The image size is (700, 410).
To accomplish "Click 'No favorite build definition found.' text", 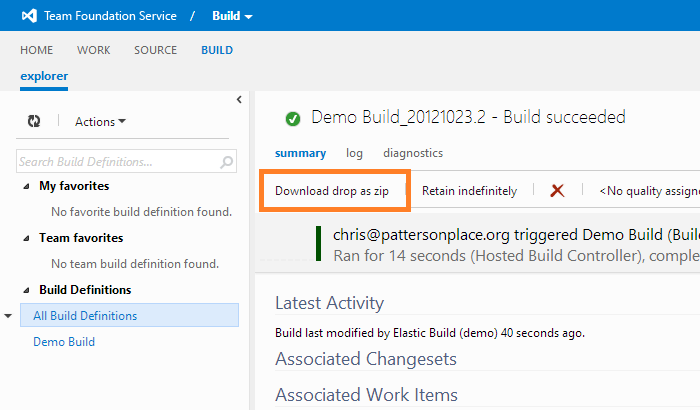I will click(x=142, y=212).
